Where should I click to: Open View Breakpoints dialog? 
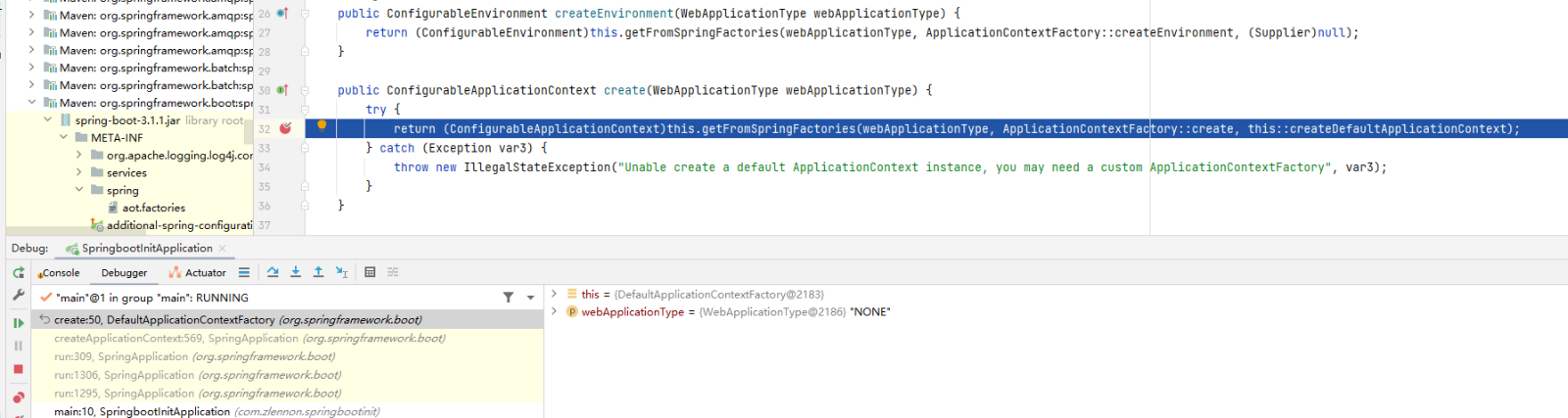coord(18,397)
